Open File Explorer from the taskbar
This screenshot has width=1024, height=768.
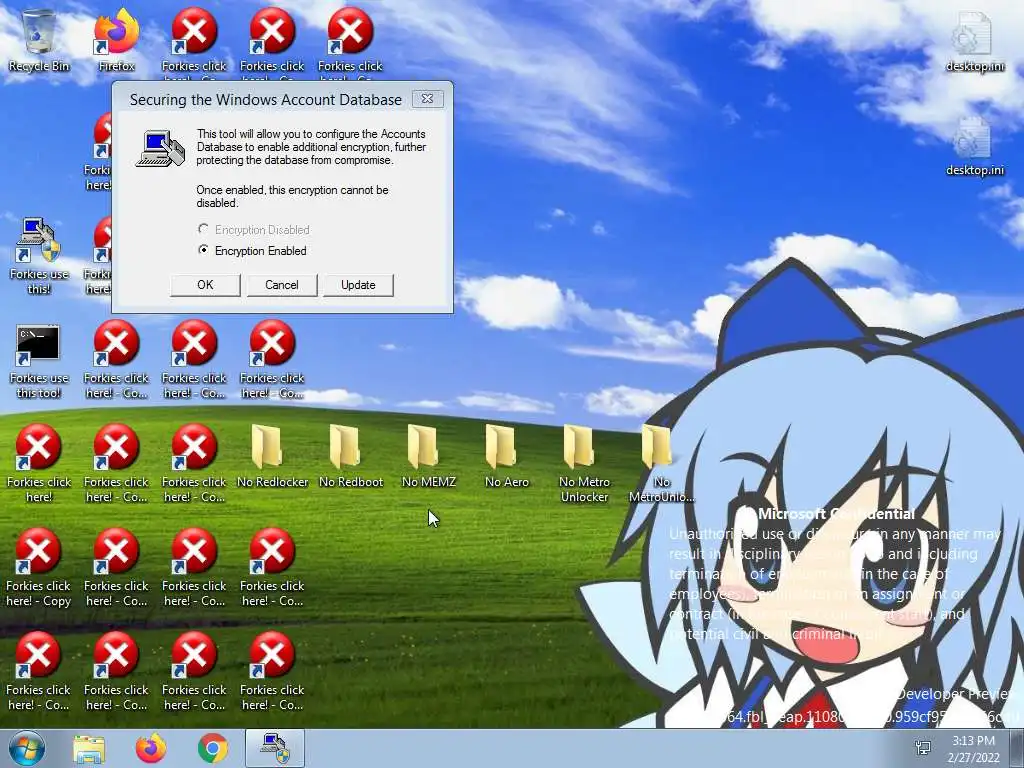[x=89, y=749]
